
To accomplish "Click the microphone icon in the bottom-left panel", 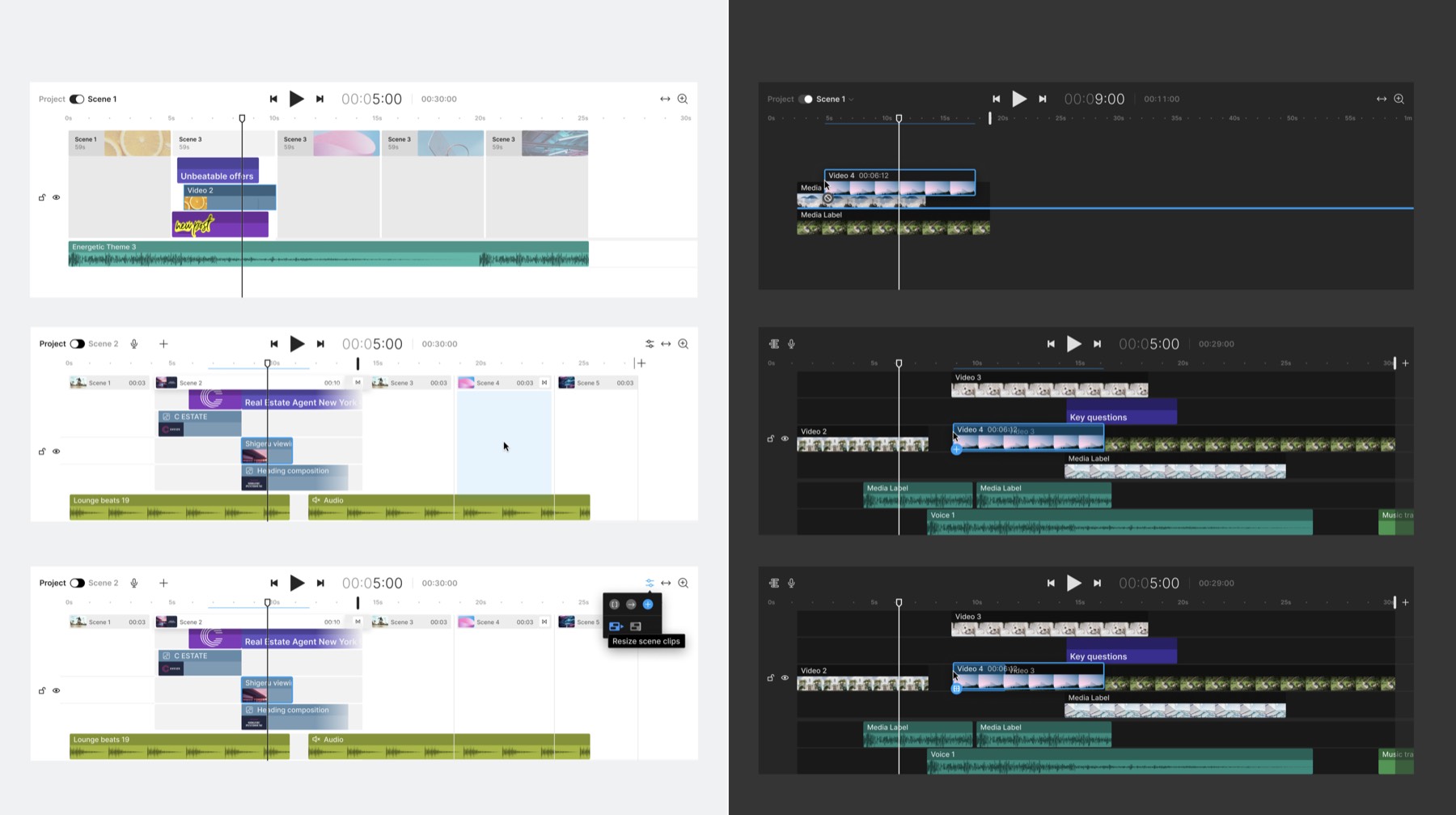I will pyautogui.click(x=134, y=583).
